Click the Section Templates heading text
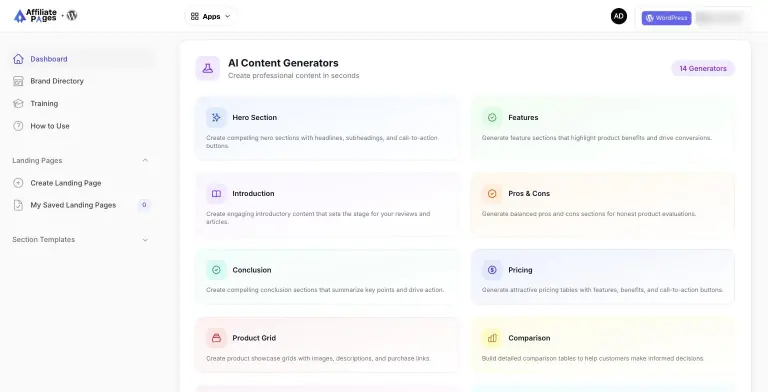Screen dimensions: 768x392 click(44, 240)
